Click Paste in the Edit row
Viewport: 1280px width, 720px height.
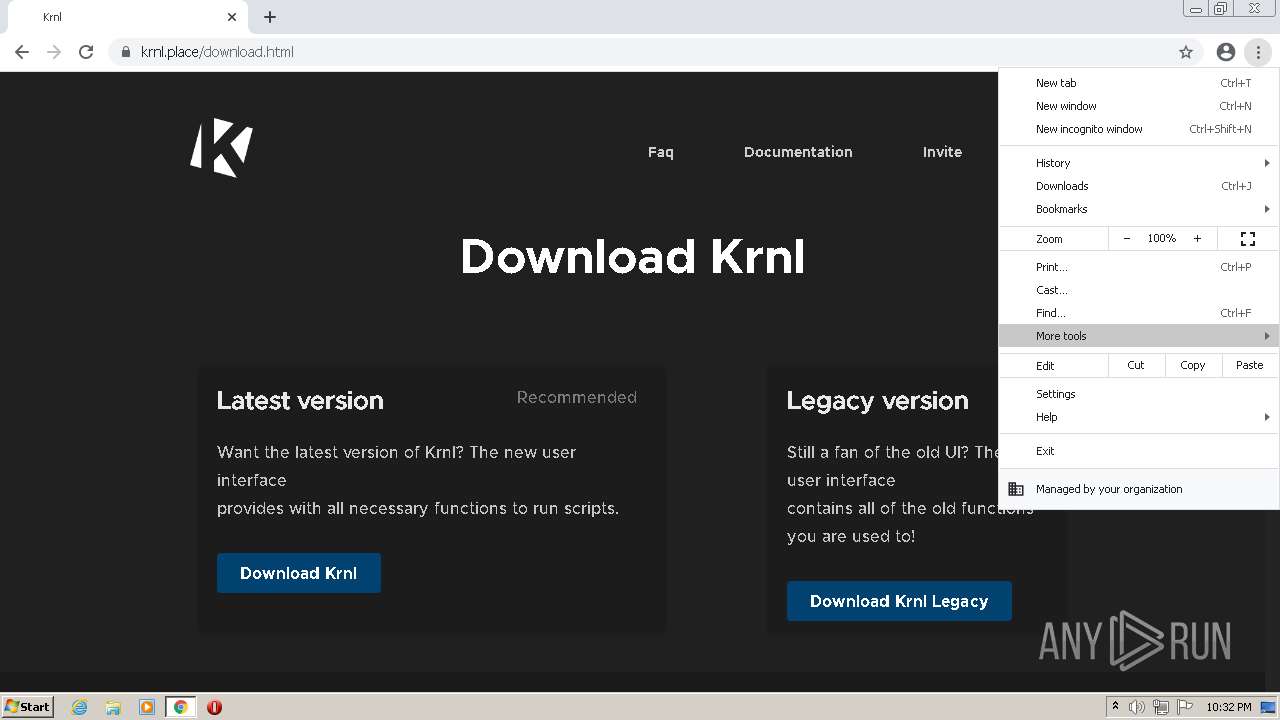1250,365
